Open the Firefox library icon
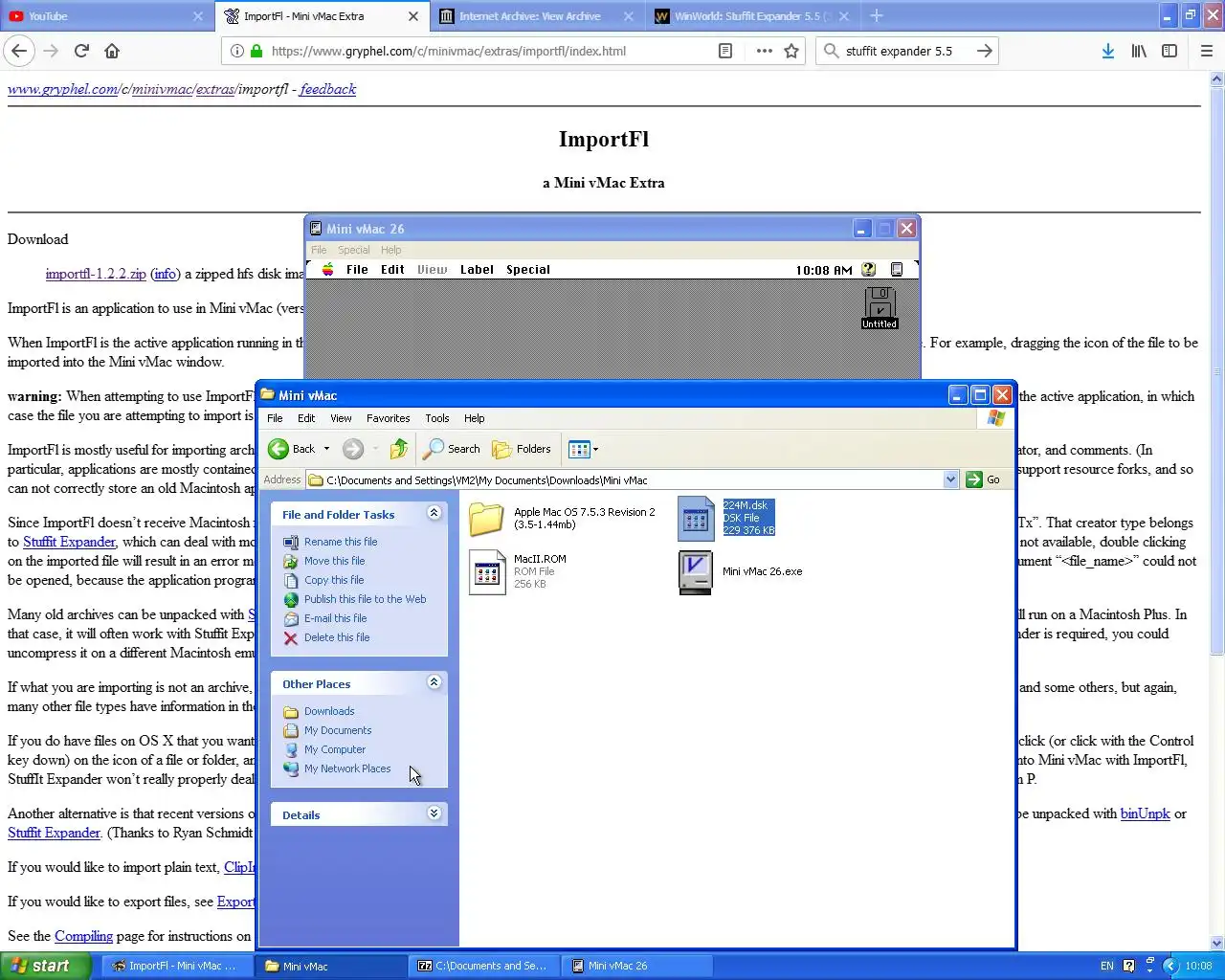1225x980 pixels. 1139,51
